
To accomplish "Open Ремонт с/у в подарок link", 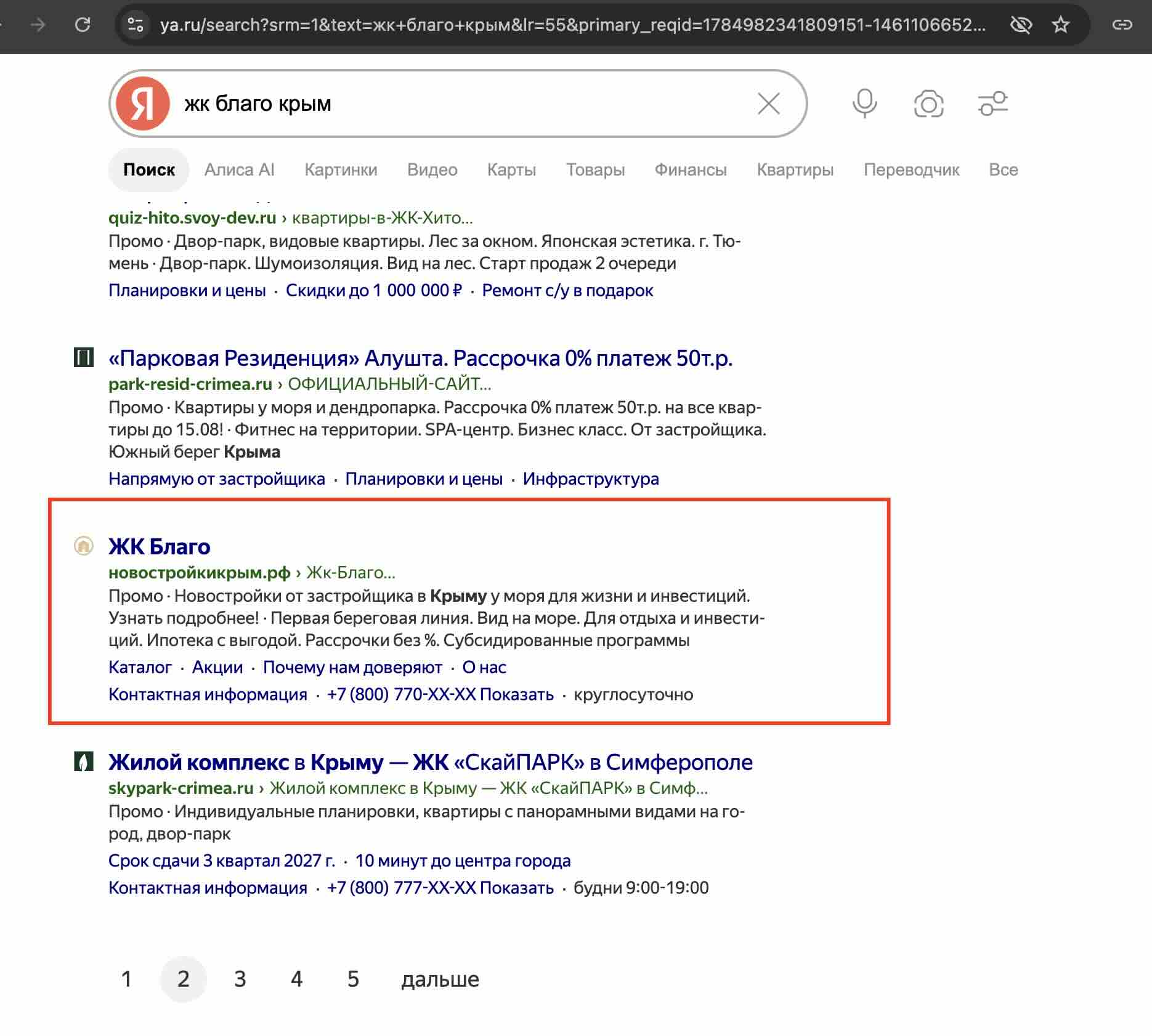I will point(567,290).
